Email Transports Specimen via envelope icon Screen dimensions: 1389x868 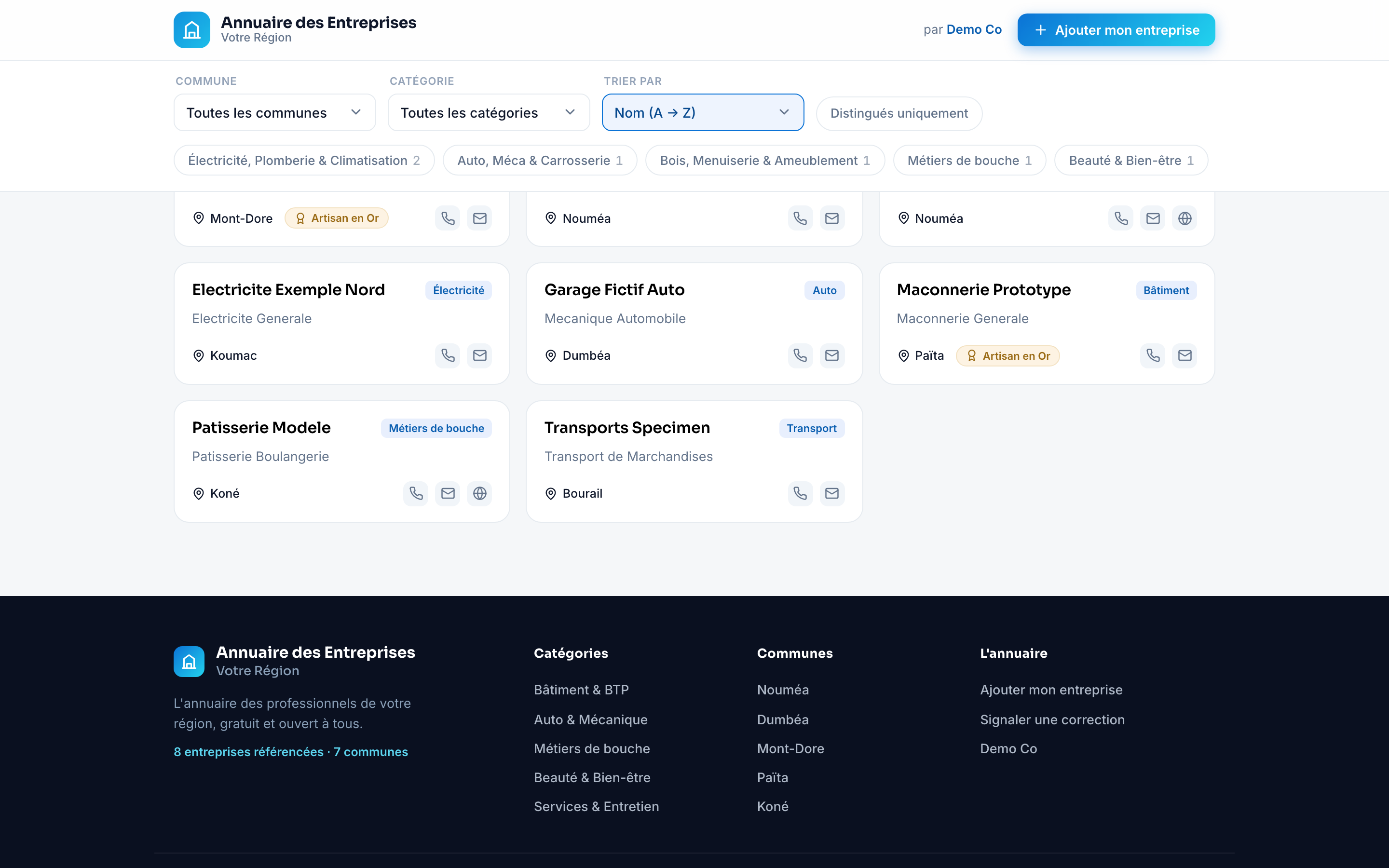831,493
